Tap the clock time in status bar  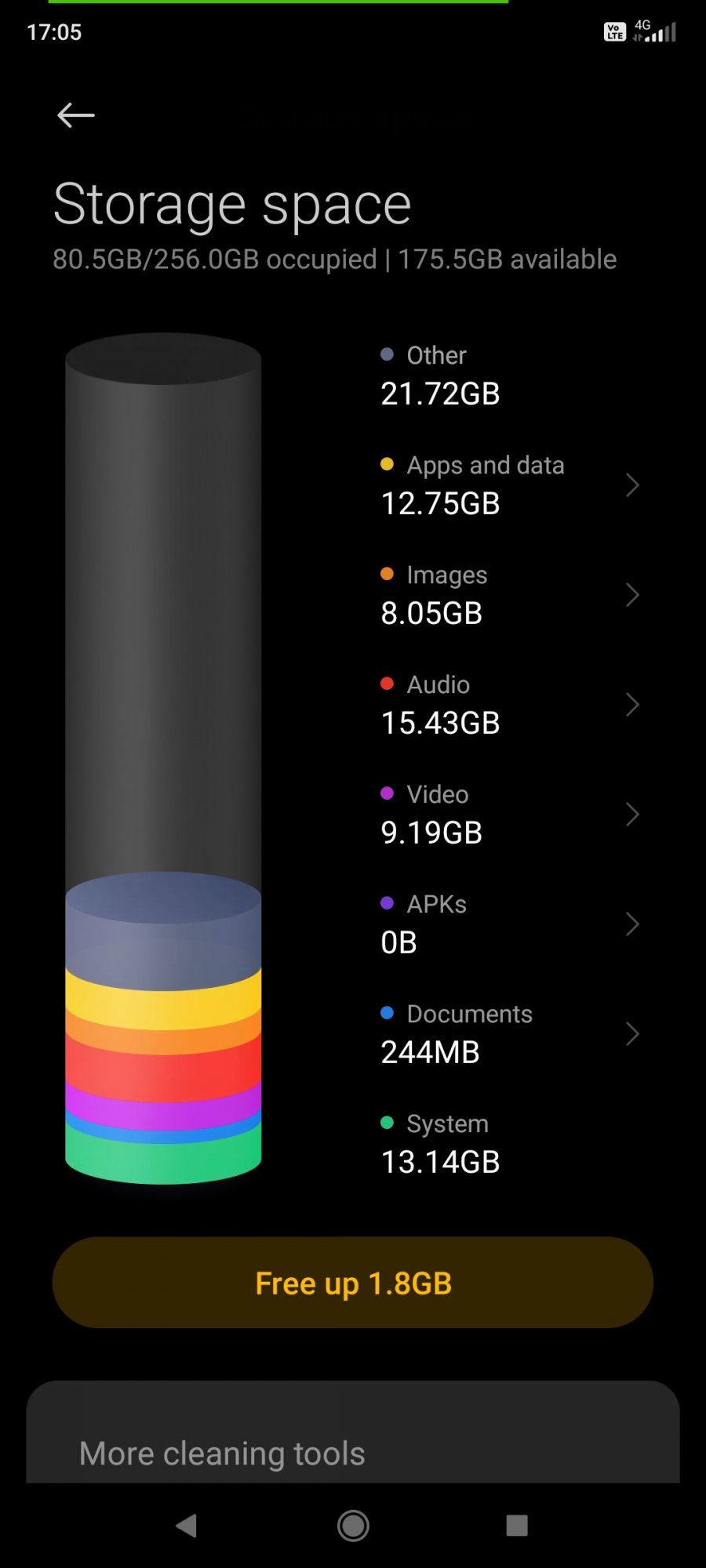point(54,32)
